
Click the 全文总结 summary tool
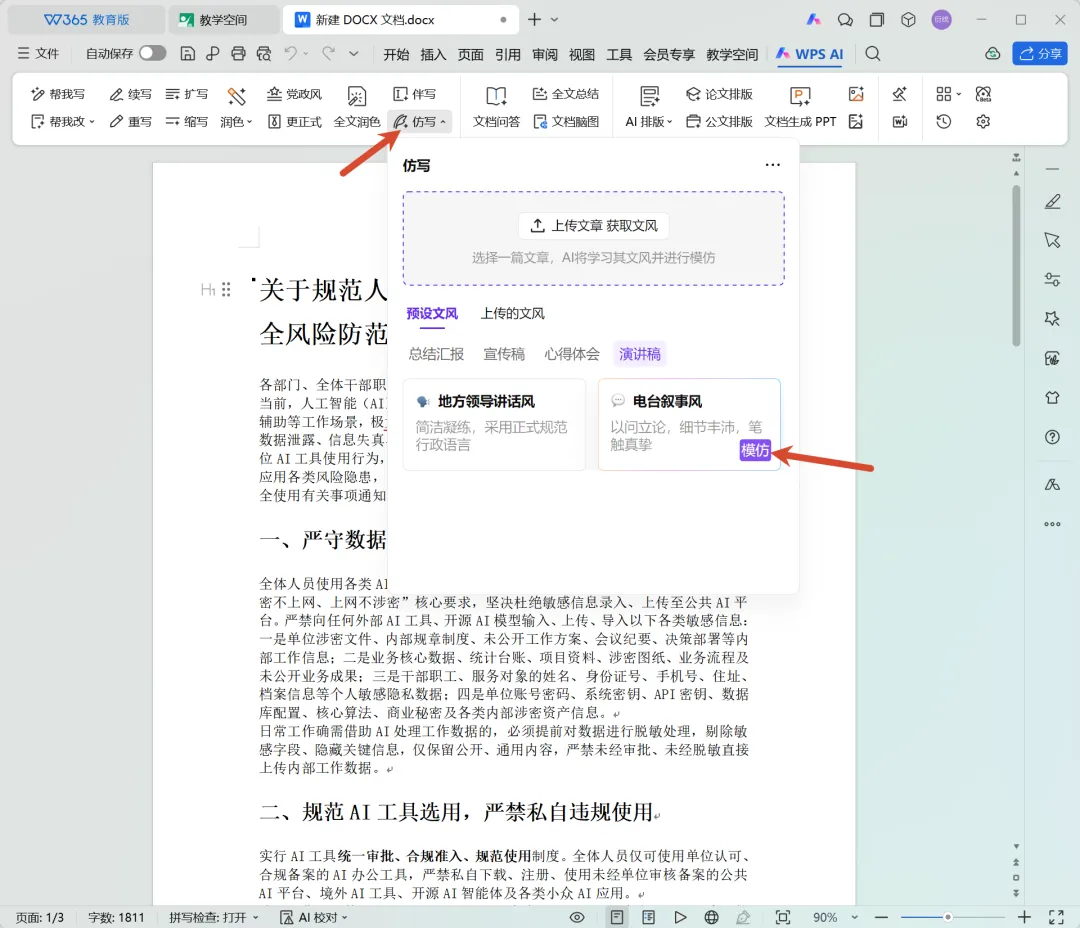(x=565, y=94)
